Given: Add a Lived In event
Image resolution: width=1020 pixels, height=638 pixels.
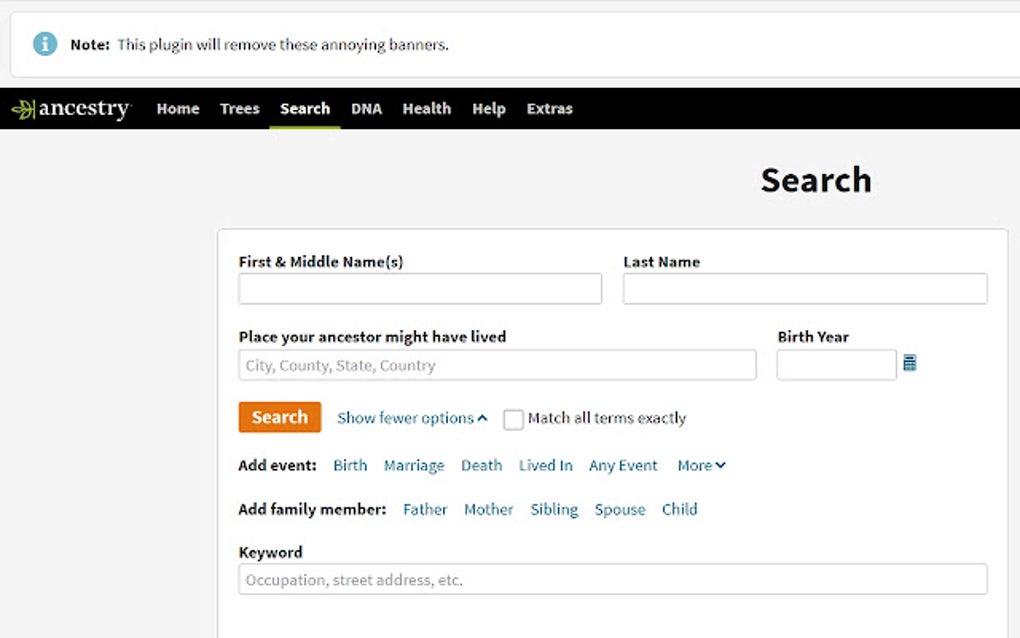Looking at the screenshot, I should [544, 465].
